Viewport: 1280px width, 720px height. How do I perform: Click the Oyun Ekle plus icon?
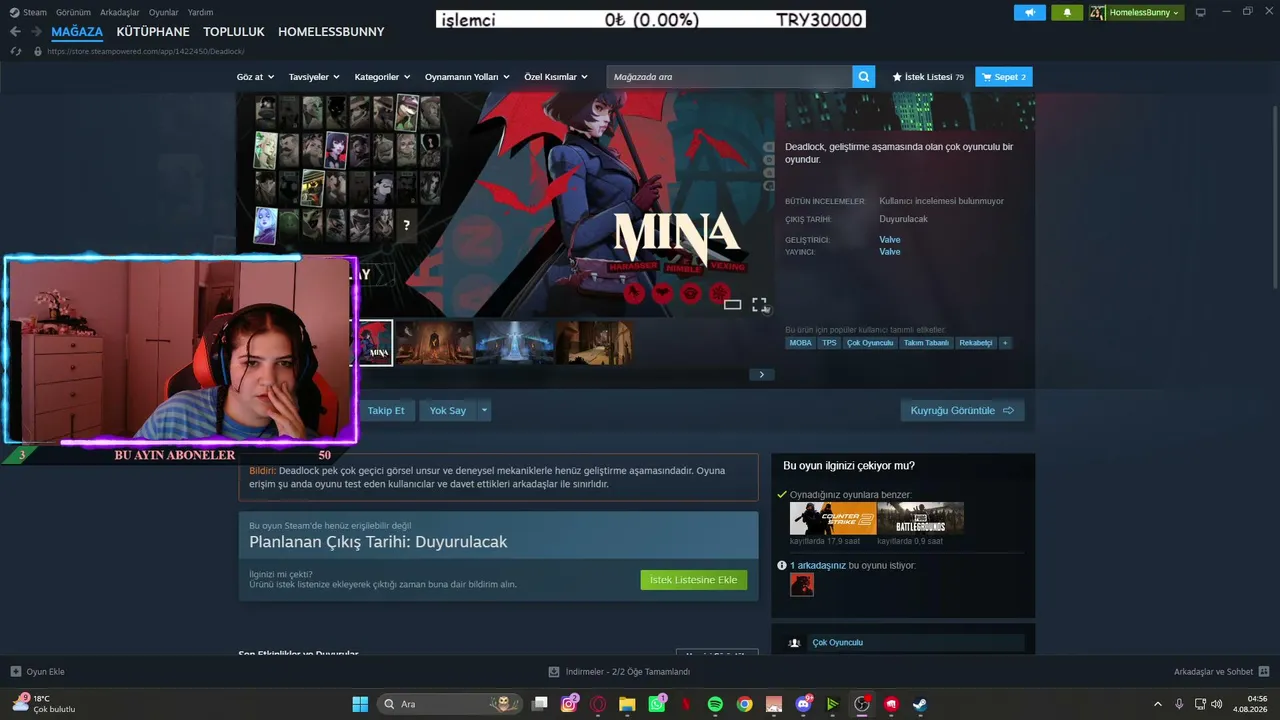coord(16,672)
